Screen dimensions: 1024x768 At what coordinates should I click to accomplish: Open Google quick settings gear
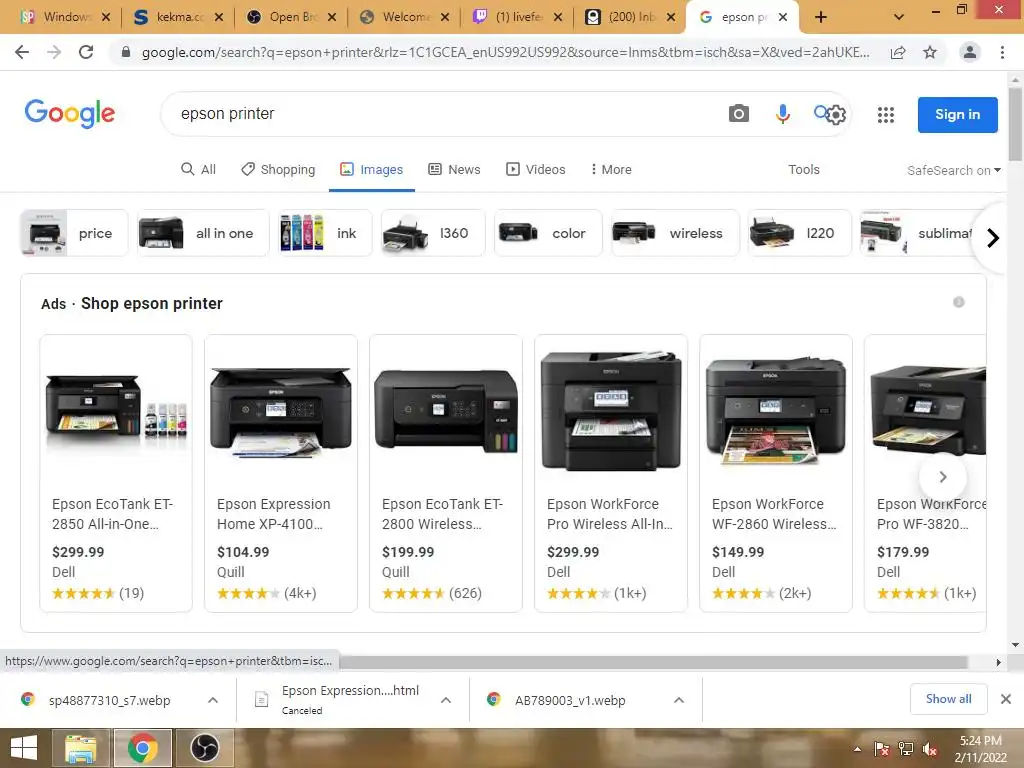(836, 115)
